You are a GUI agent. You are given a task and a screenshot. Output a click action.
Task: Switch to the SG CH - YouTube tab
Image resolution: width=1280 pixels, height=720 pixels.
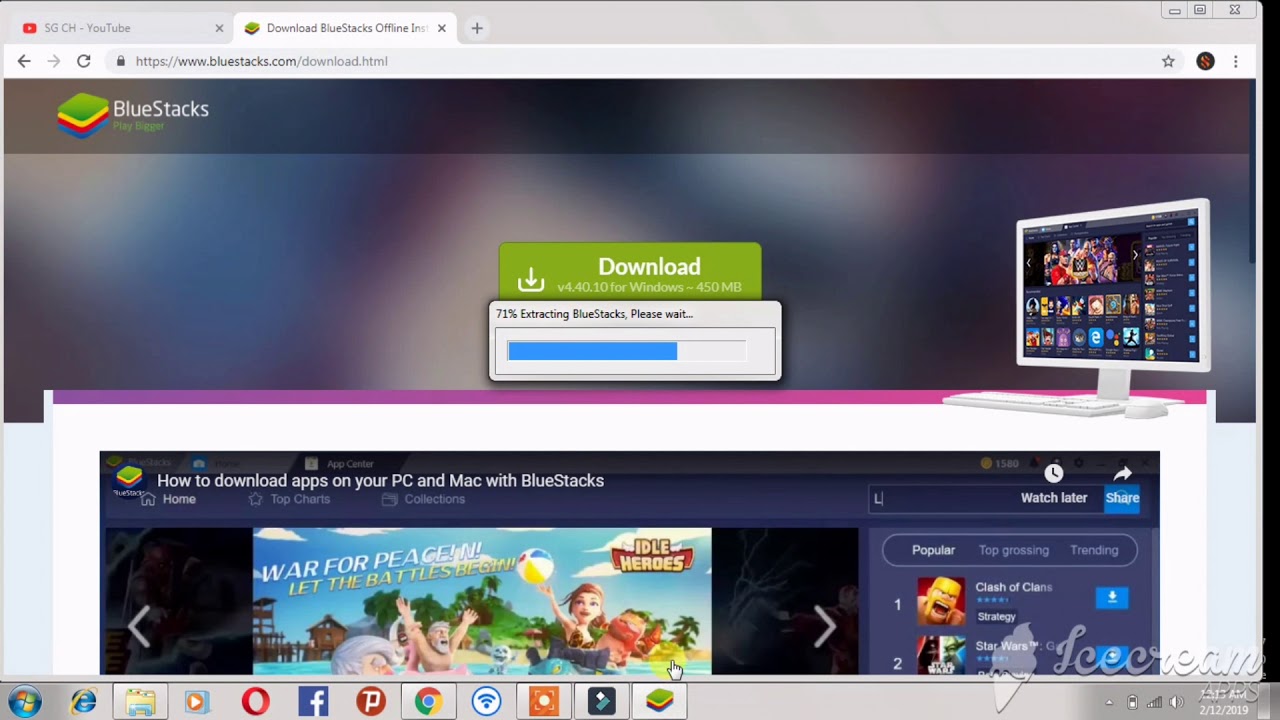tap(119, 28)
